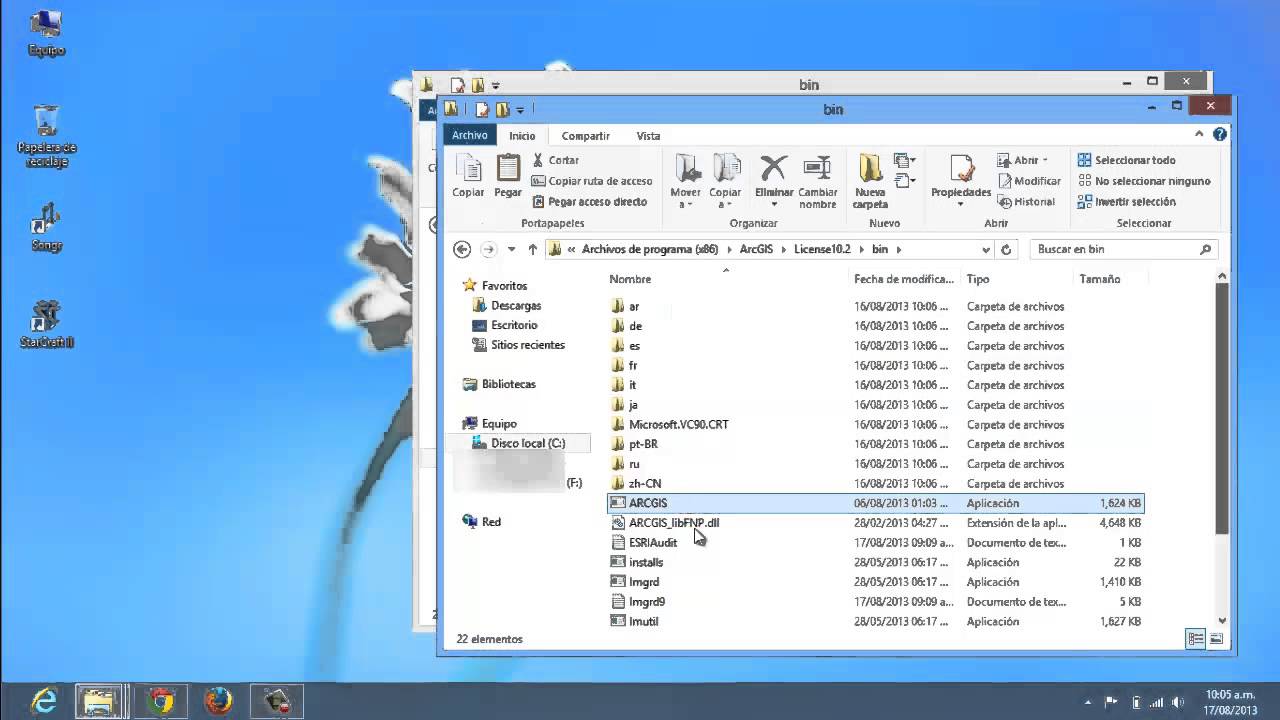Open Internet Explorer from the taskbar
Image resolution: width=1280 pixels, height=720 pixels.
tap(44, 701)
